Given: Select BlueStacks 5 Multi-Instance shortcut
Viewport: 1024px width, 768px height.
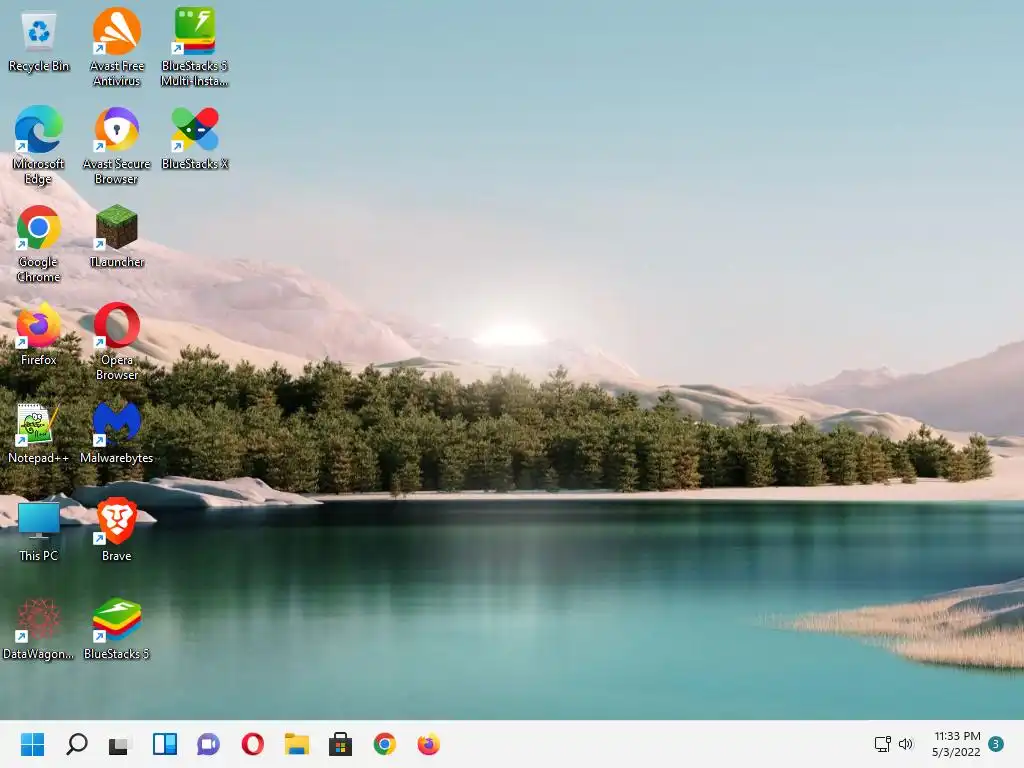Looking at the screenshot, I should click(x=195, y=47).
